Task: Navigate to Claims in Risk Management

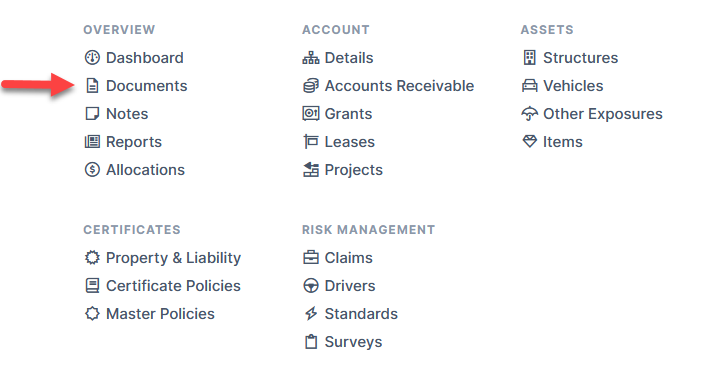Action: click(x=338, y=258)
